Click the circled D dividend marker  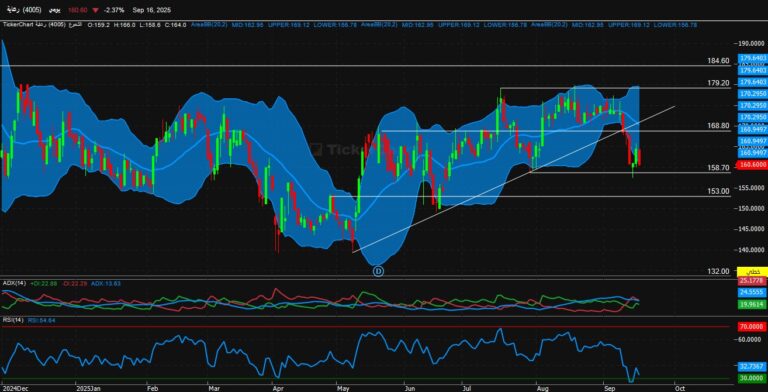click(378, 270)
